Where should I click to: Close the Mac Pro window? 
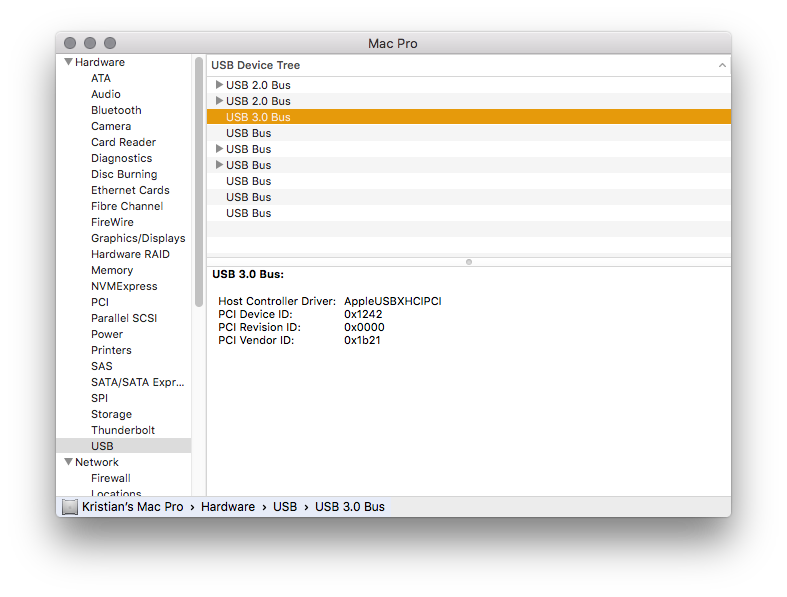(x=70, y=43)
